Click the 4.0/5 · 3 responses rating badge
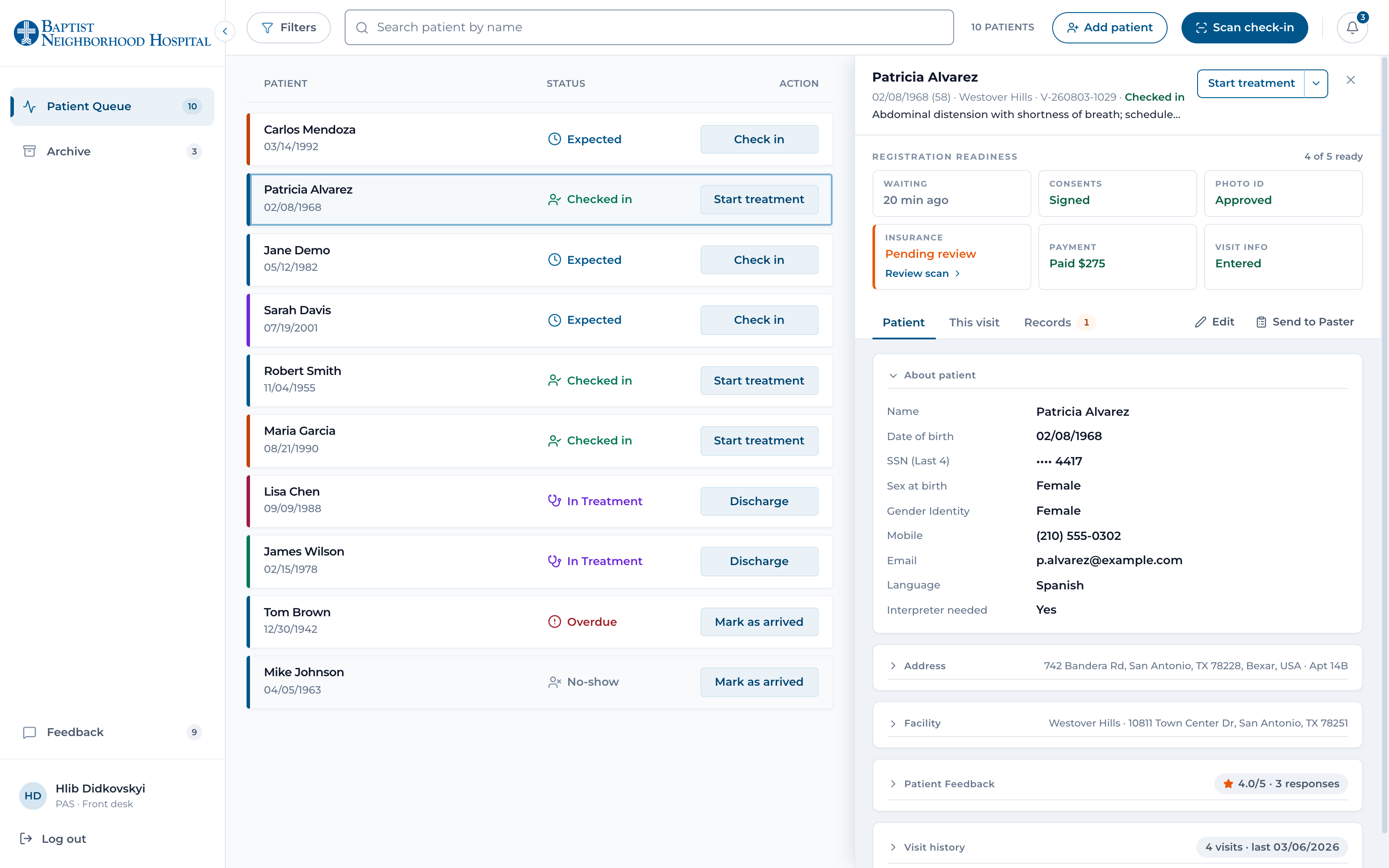Image resolution: width=1389 pixels, height=868 pixels. point(1280,784)
